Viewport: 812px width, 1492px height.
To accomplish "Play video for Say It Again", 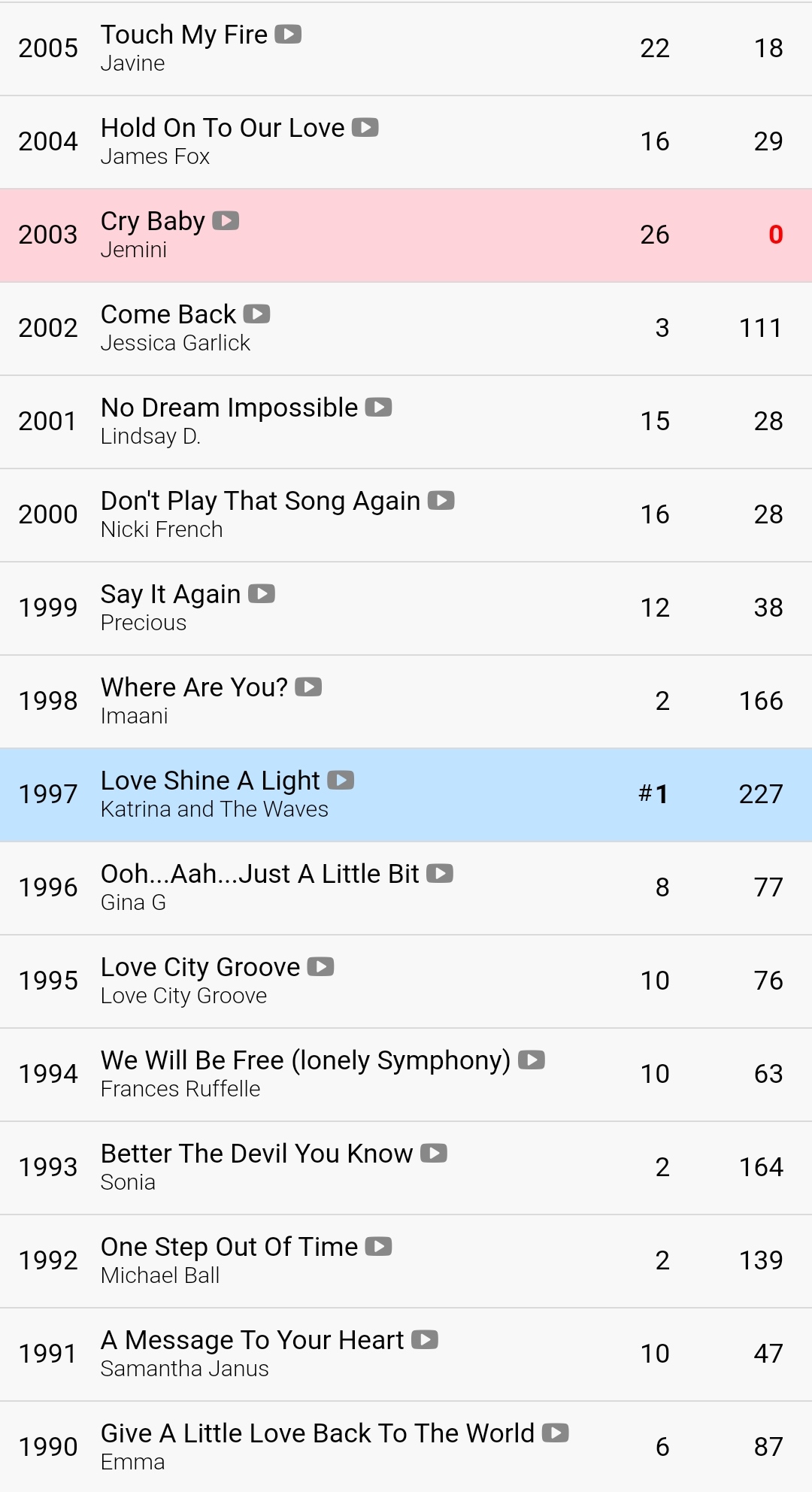I will tap(262, 594).
